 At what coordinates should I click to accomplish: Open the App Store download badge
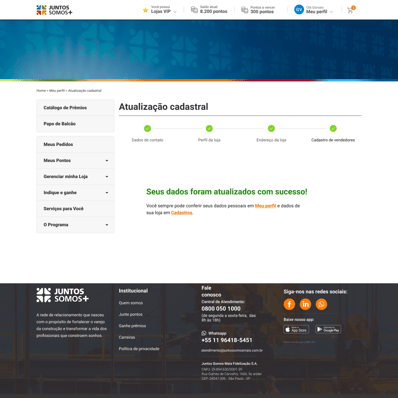point(296,329)
